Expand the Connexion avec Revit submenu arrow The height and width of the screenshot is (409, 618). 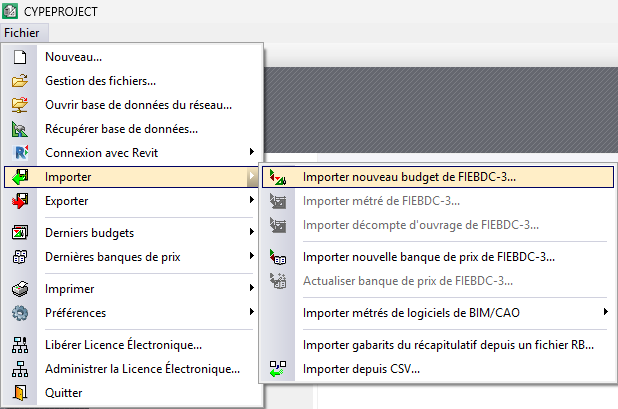[x=252, y=152]
